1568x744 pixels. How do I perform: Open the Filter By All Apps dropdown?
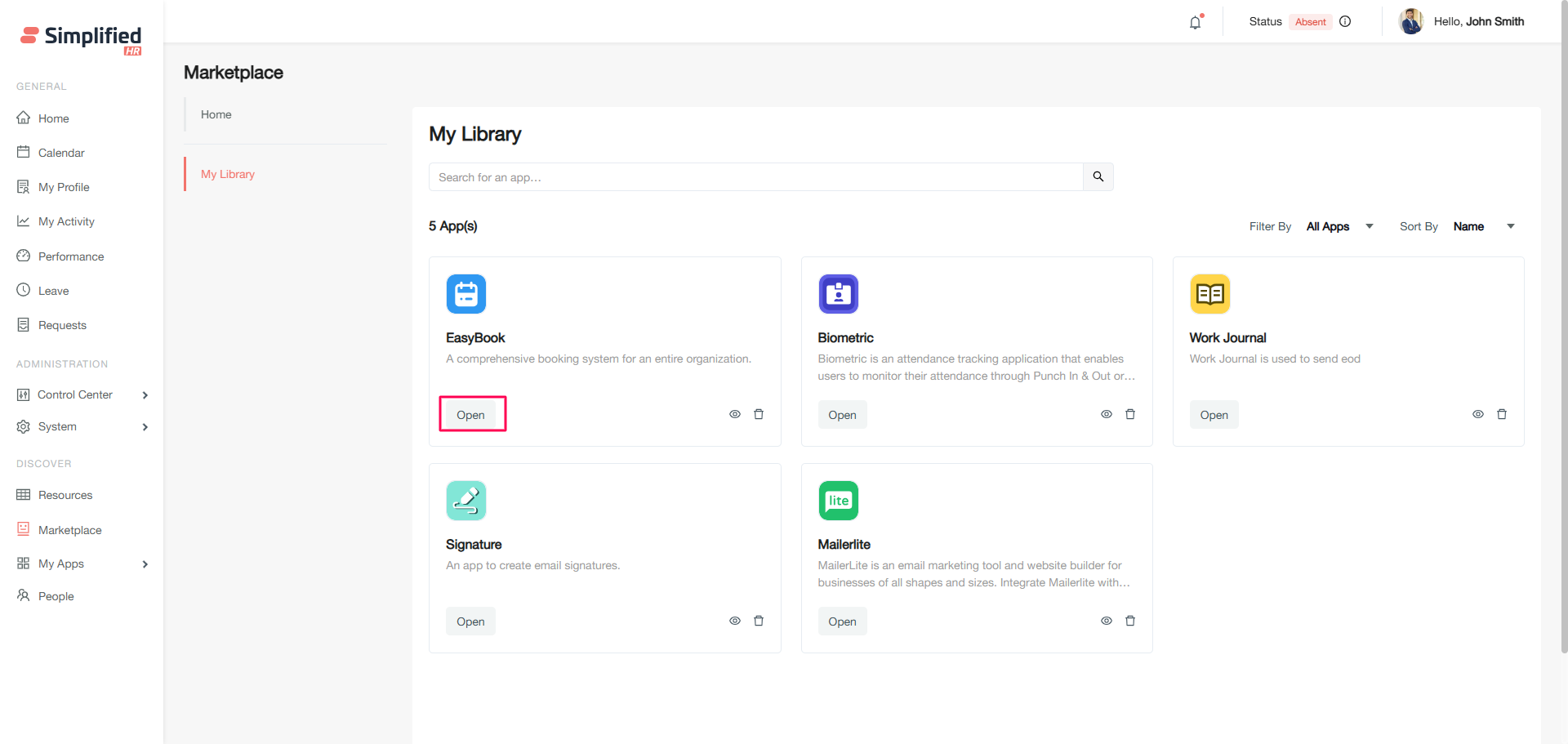[1339, 226]
